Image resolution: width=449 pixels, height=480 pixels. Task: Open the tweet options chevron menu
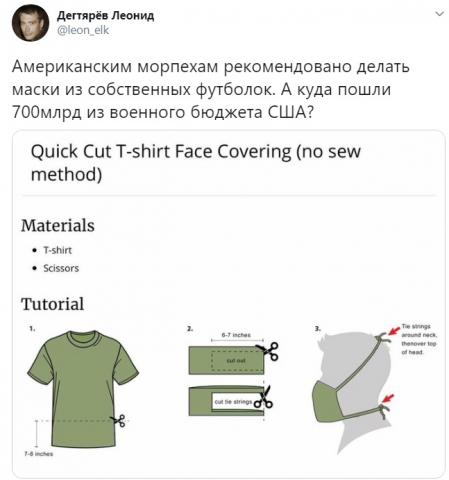(x=440, y=14)
